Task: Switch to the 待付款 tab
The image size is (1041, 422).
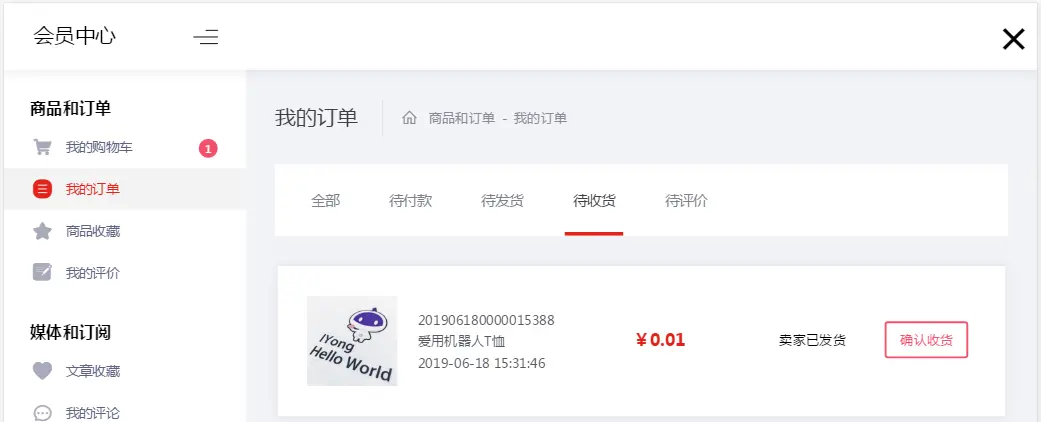Action: click(410, 200)
